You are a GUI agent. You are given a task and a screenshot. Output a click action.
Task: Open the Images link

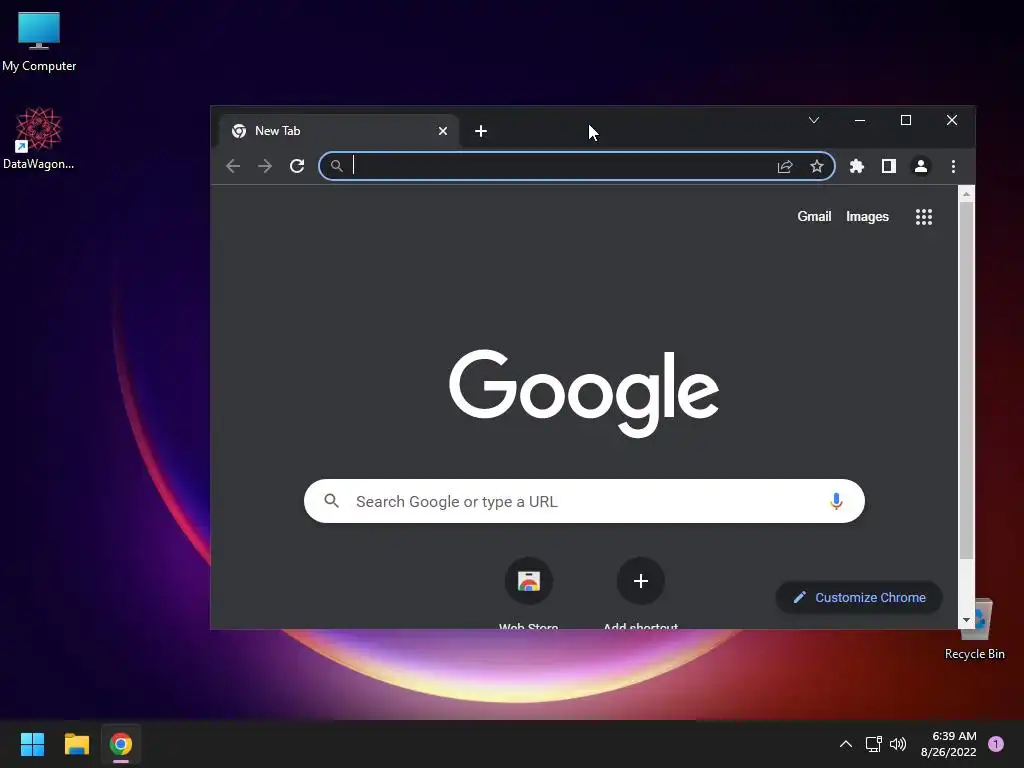[x=867, y=216]
